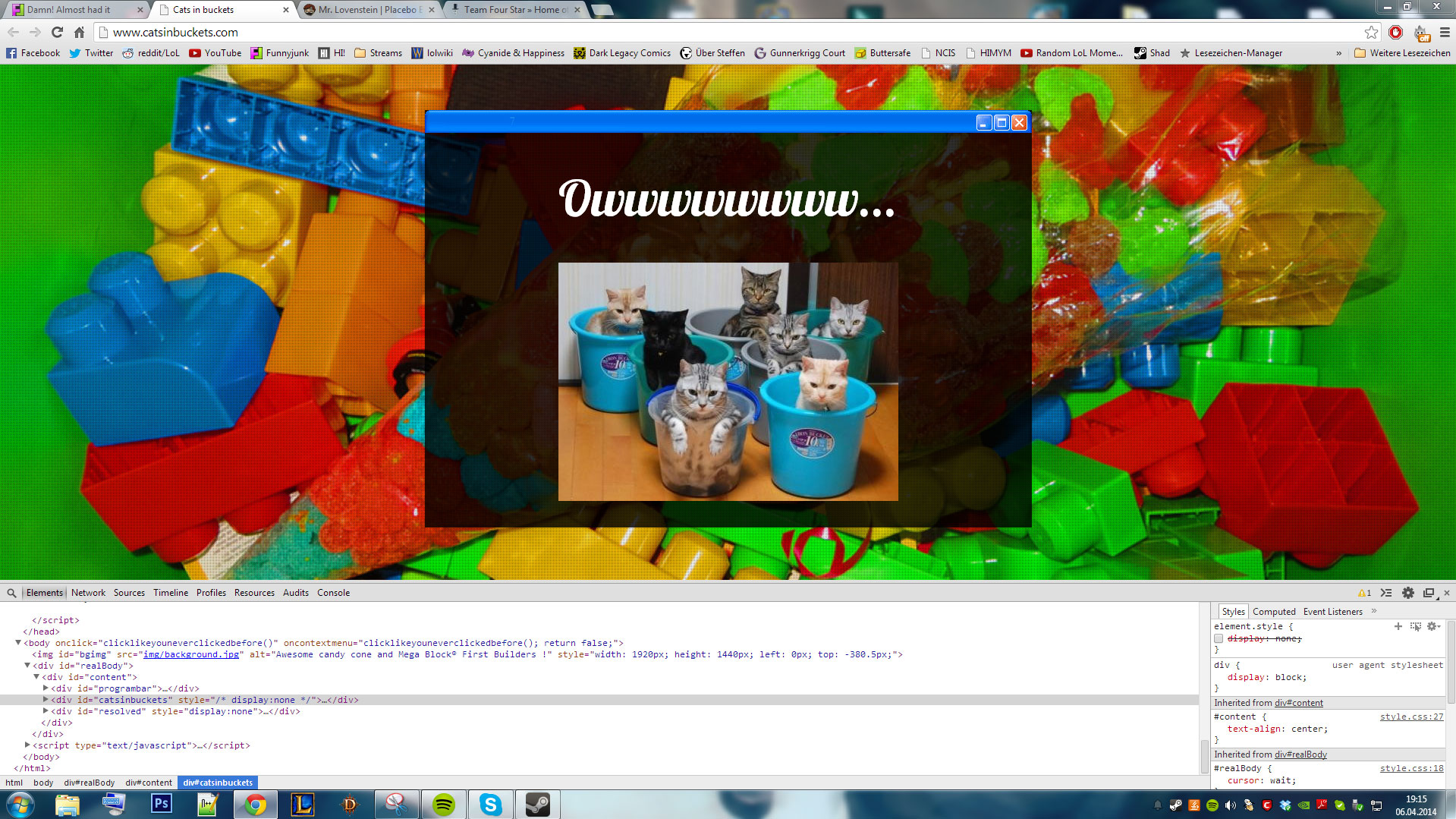This screenshot has height=819, width=1456.
Task: Open the Console panel
Action: pos(333,593)
